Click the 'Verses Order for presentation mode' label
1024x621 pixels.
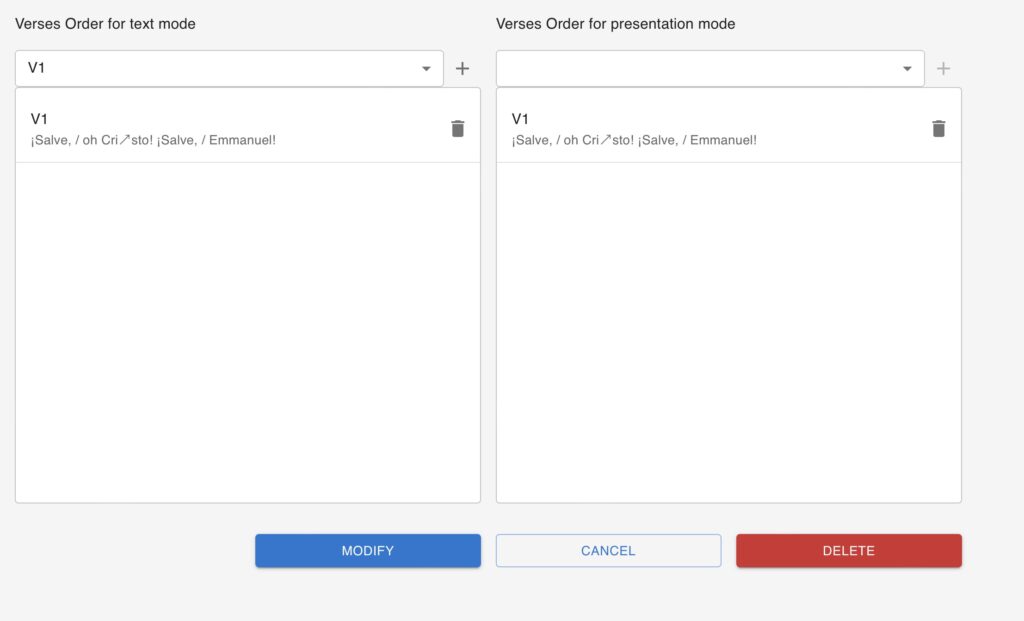(x=615, y=24)
